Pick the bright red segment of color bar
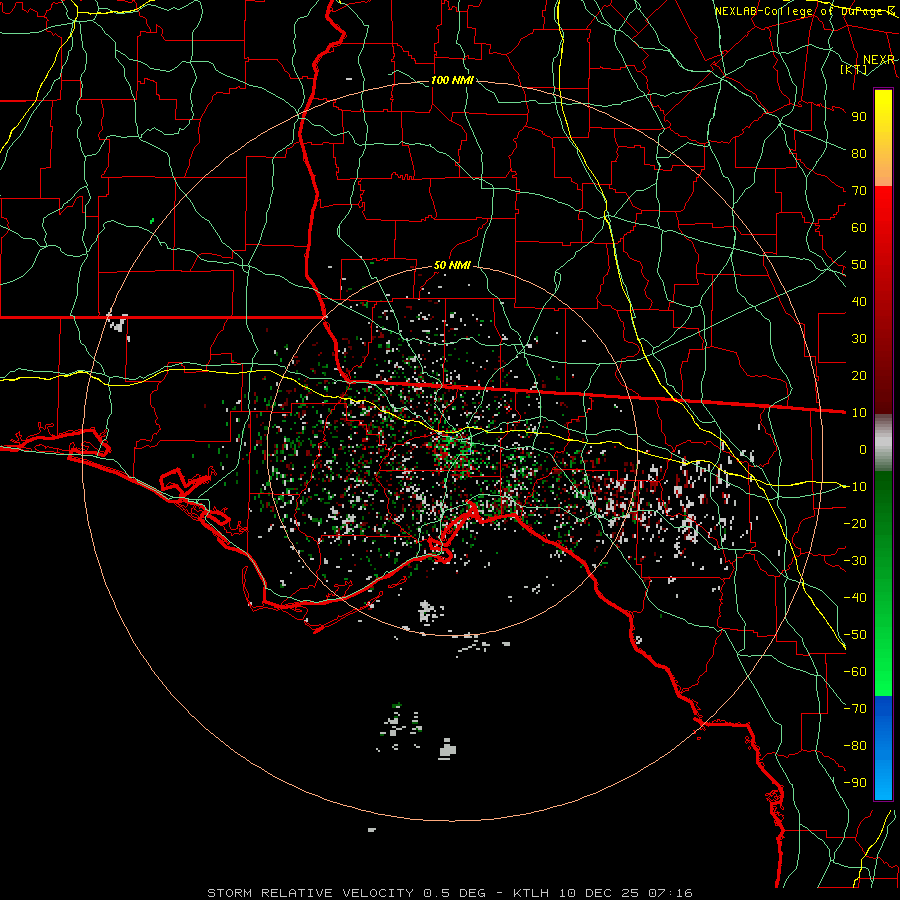This screenshot has height=900, width=900. (883, 210)
